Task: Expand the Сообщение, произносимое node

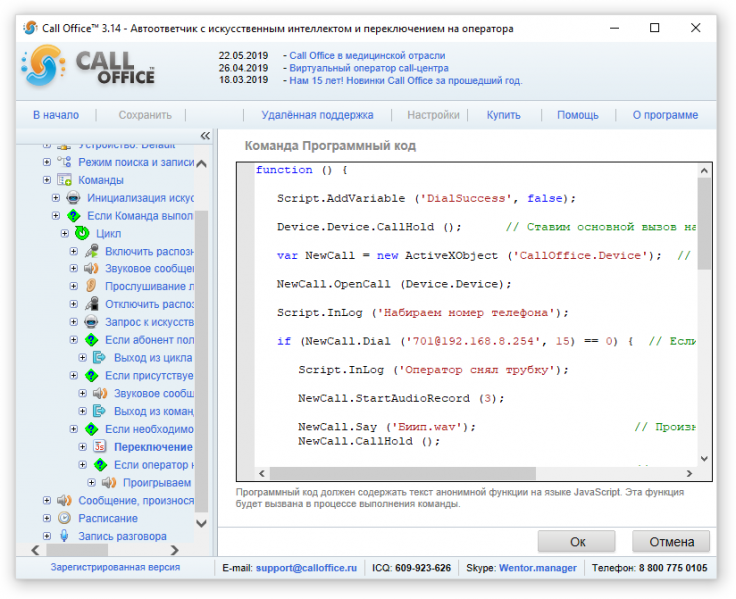Action: 46,500
